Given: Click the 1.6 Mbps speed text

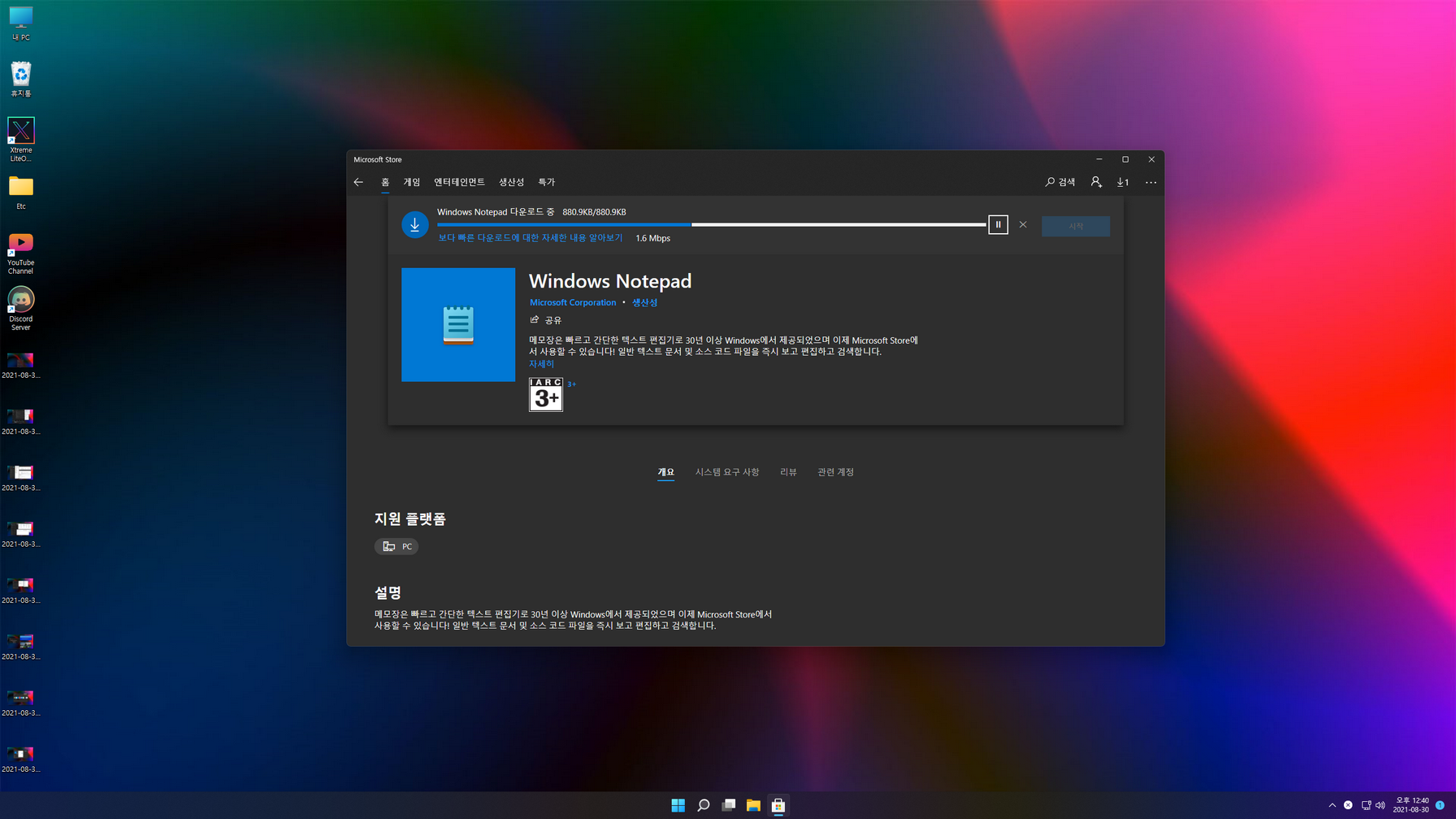Looking at the screenshot, I should click(x=652, y=238).
